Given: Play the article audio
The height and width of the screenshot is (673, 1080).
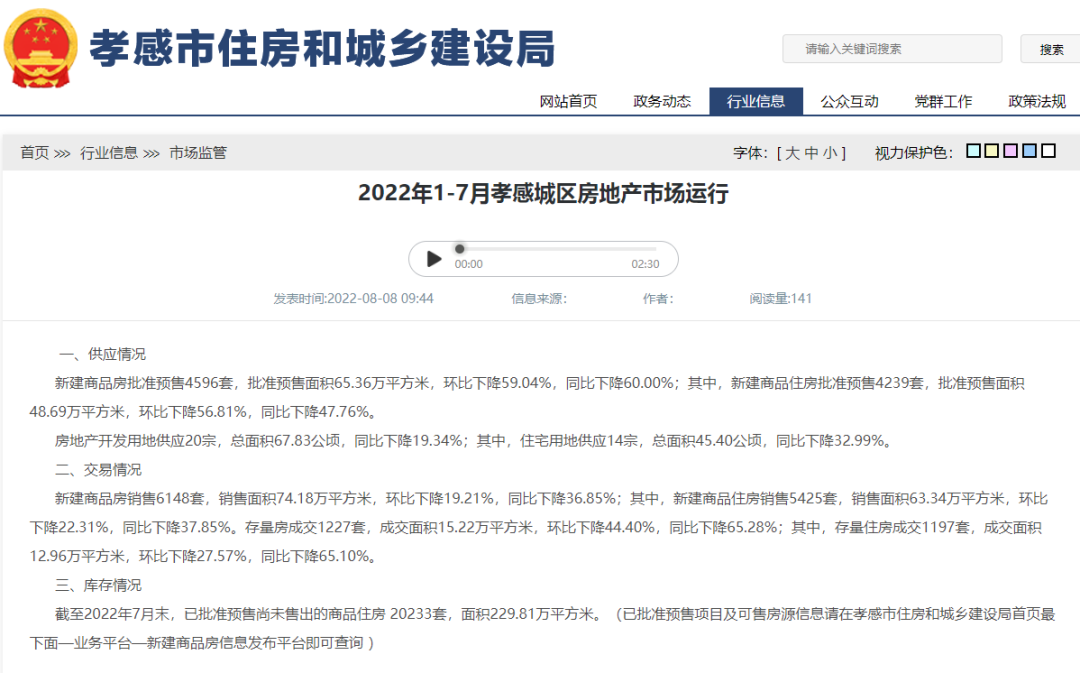Looking at the screenshot, I should coord(434,259).
